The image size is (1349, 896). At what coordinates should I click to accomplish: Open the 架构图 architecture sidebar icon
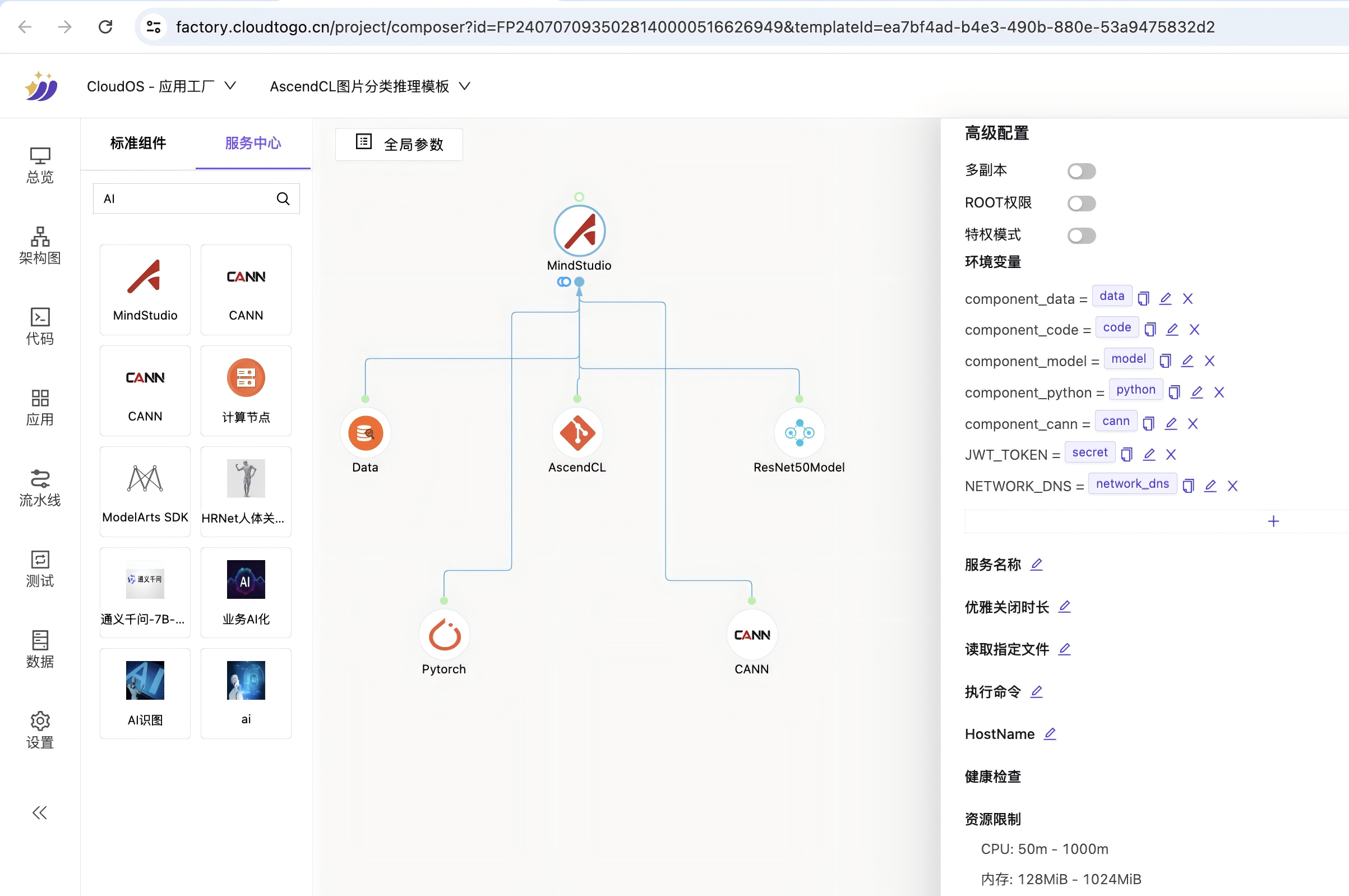[x=39, y=245]
